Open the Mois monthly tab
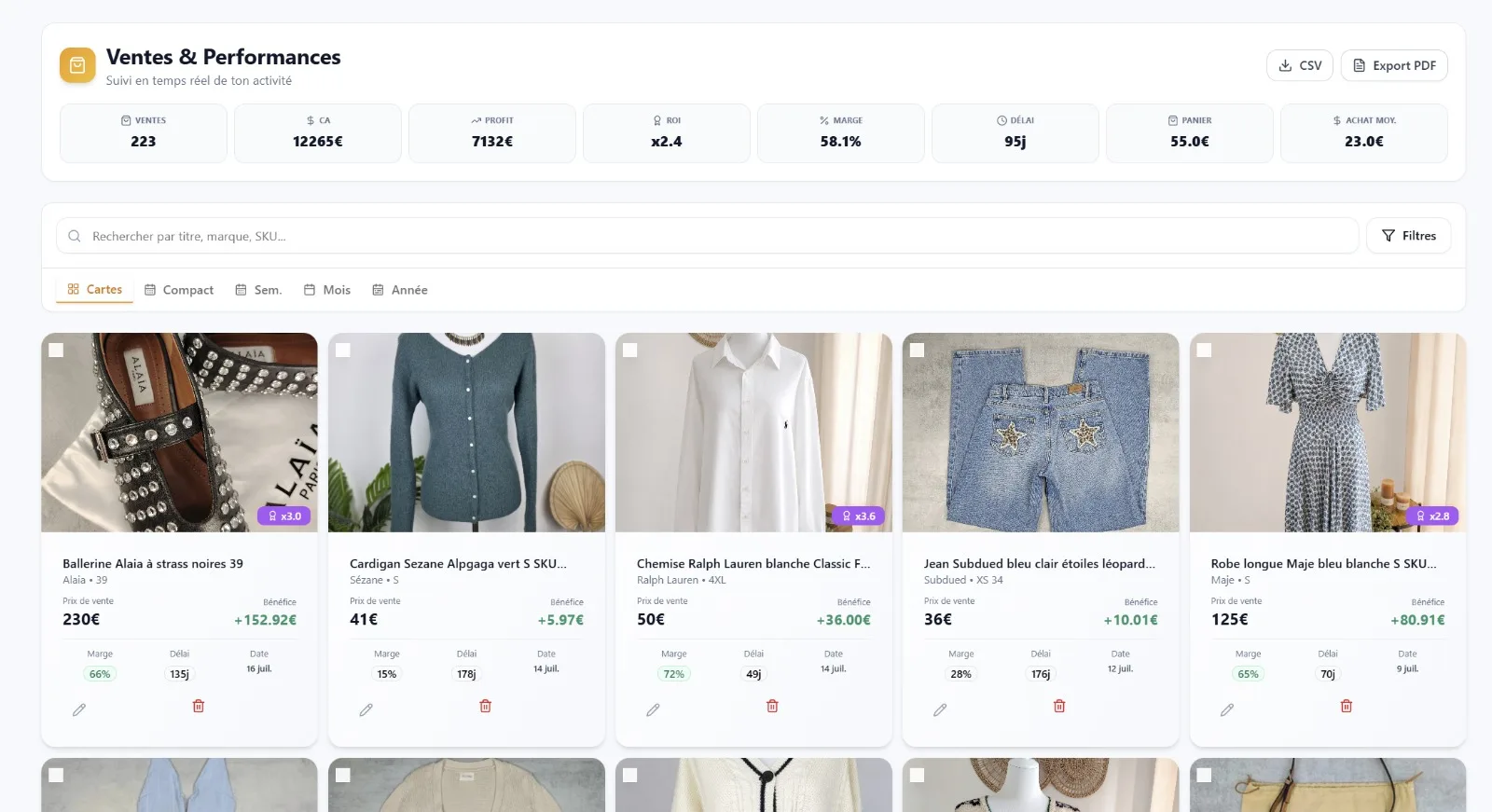Image resolution: width=1492 pixels, height=812 pixels. click(327, 290)
